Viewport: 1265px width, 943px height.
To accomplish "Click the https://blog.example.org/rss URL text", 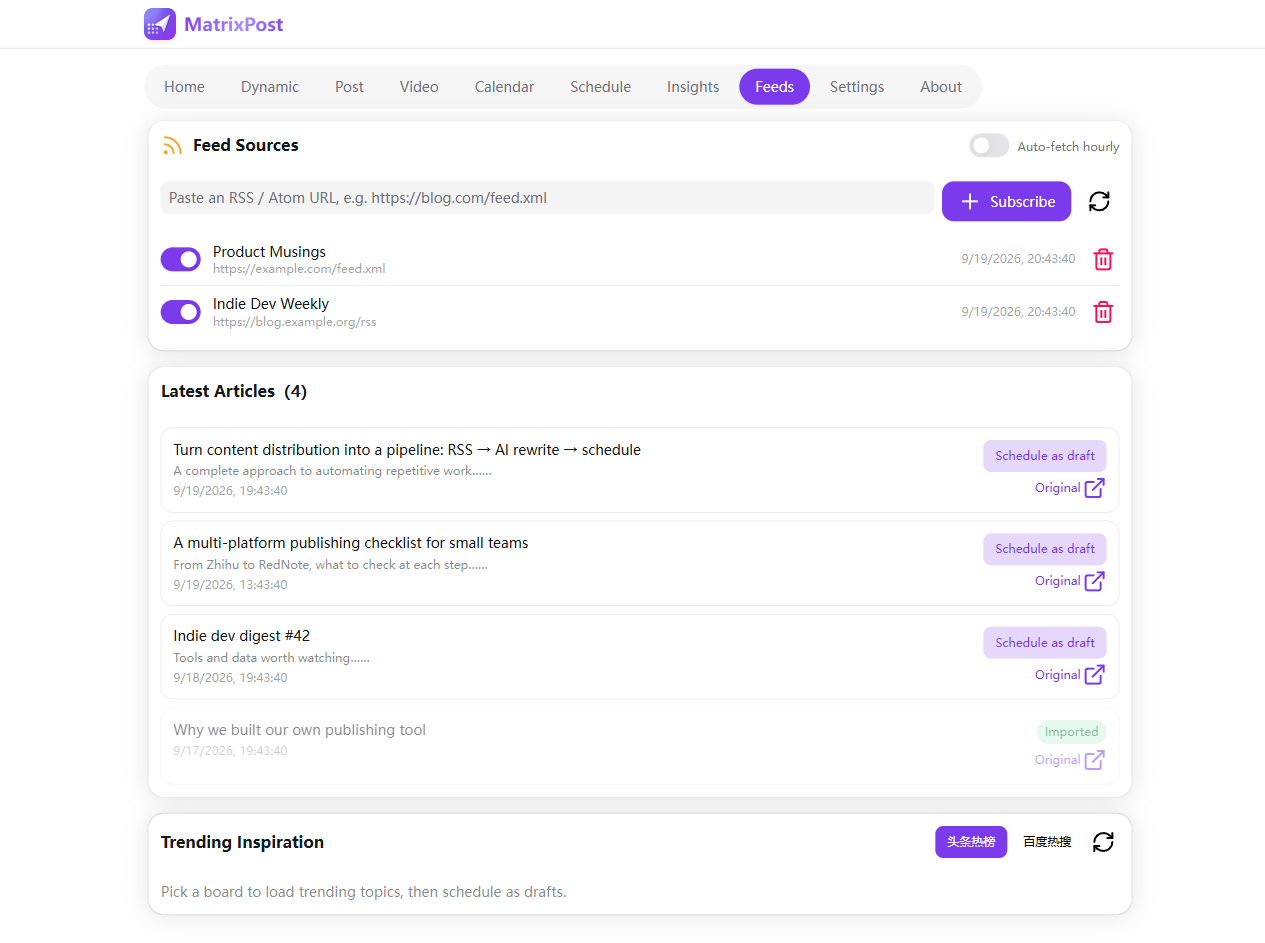I will 295,322.
